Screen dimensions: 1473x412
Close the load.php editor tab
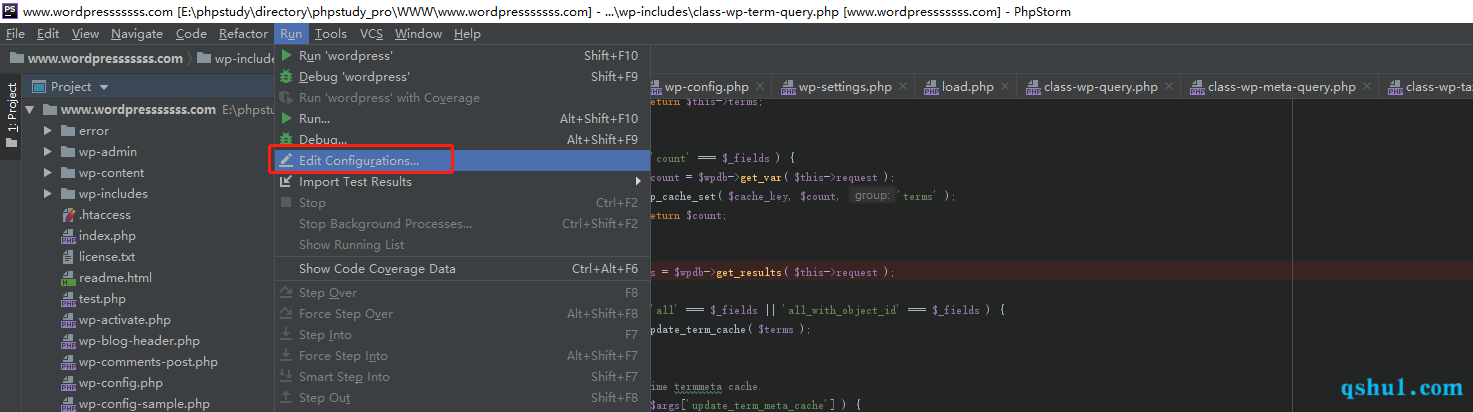(1006, 87)
